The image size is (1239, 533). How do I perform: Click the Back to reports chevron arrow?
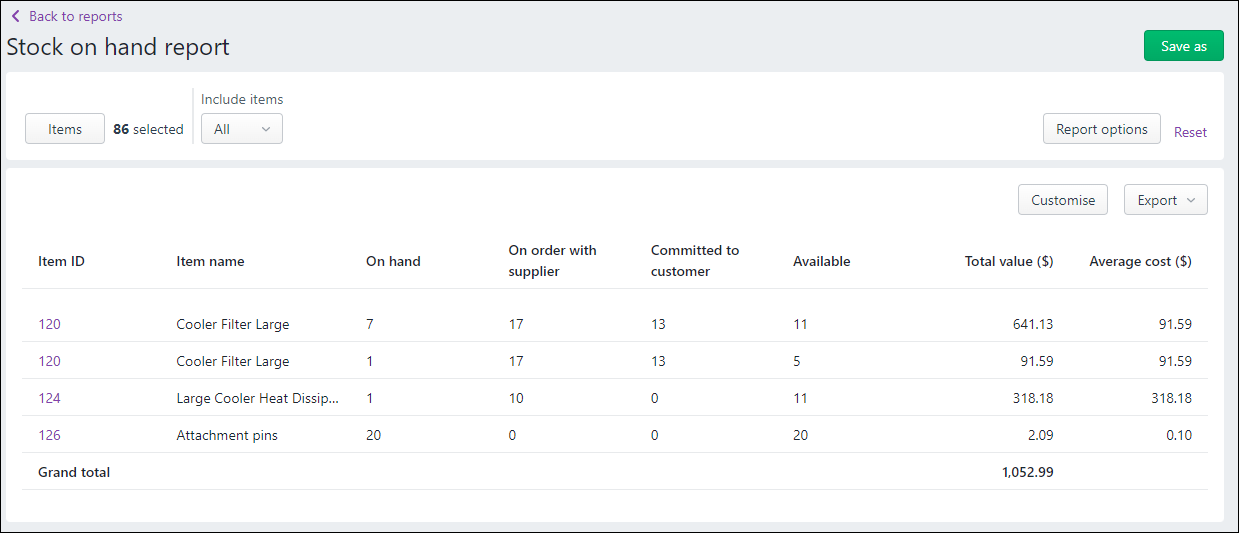point(16,17)
